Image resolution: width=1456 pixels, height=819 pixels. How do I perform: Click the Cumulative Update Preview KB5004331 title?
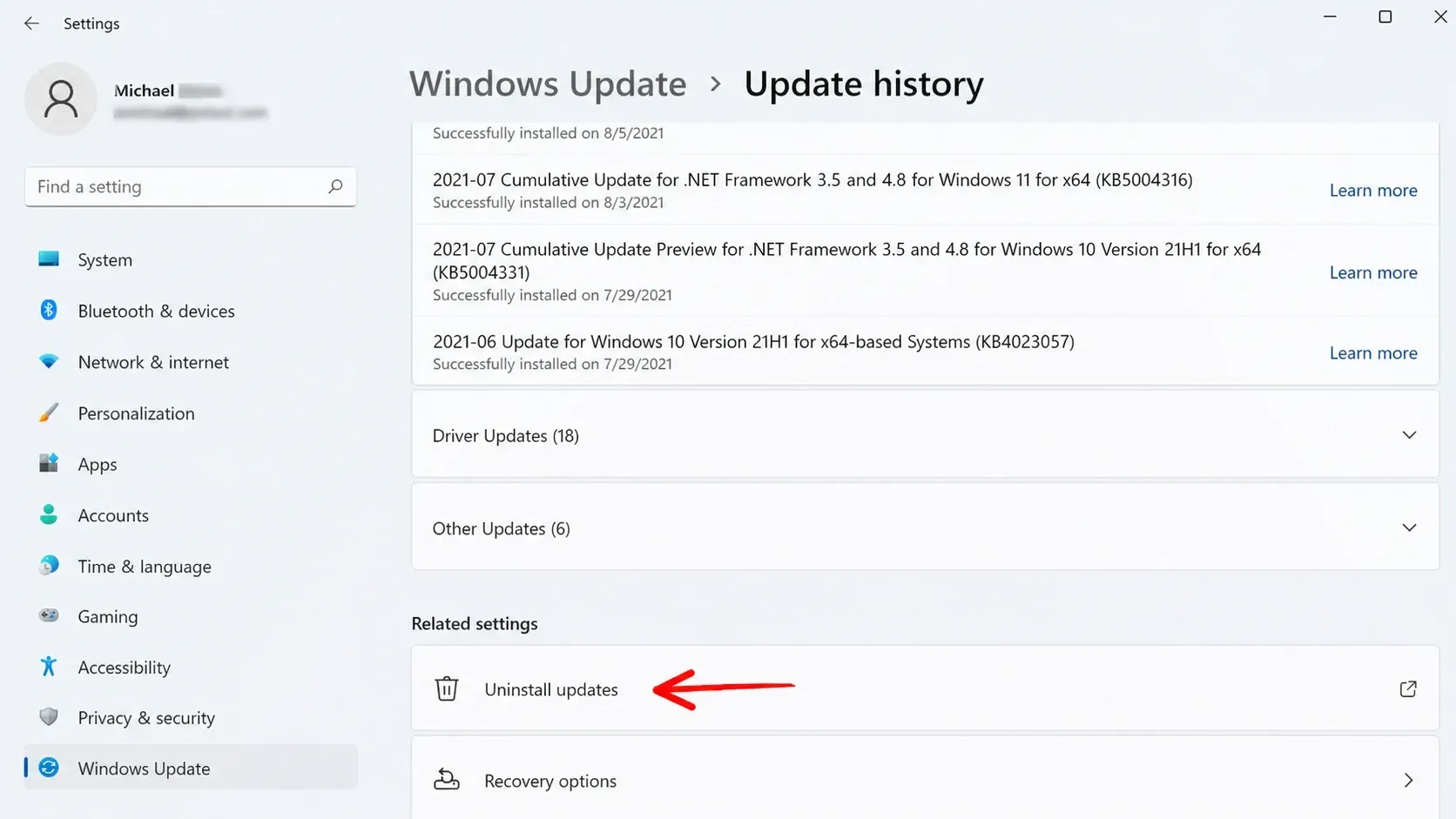[846, 260]
